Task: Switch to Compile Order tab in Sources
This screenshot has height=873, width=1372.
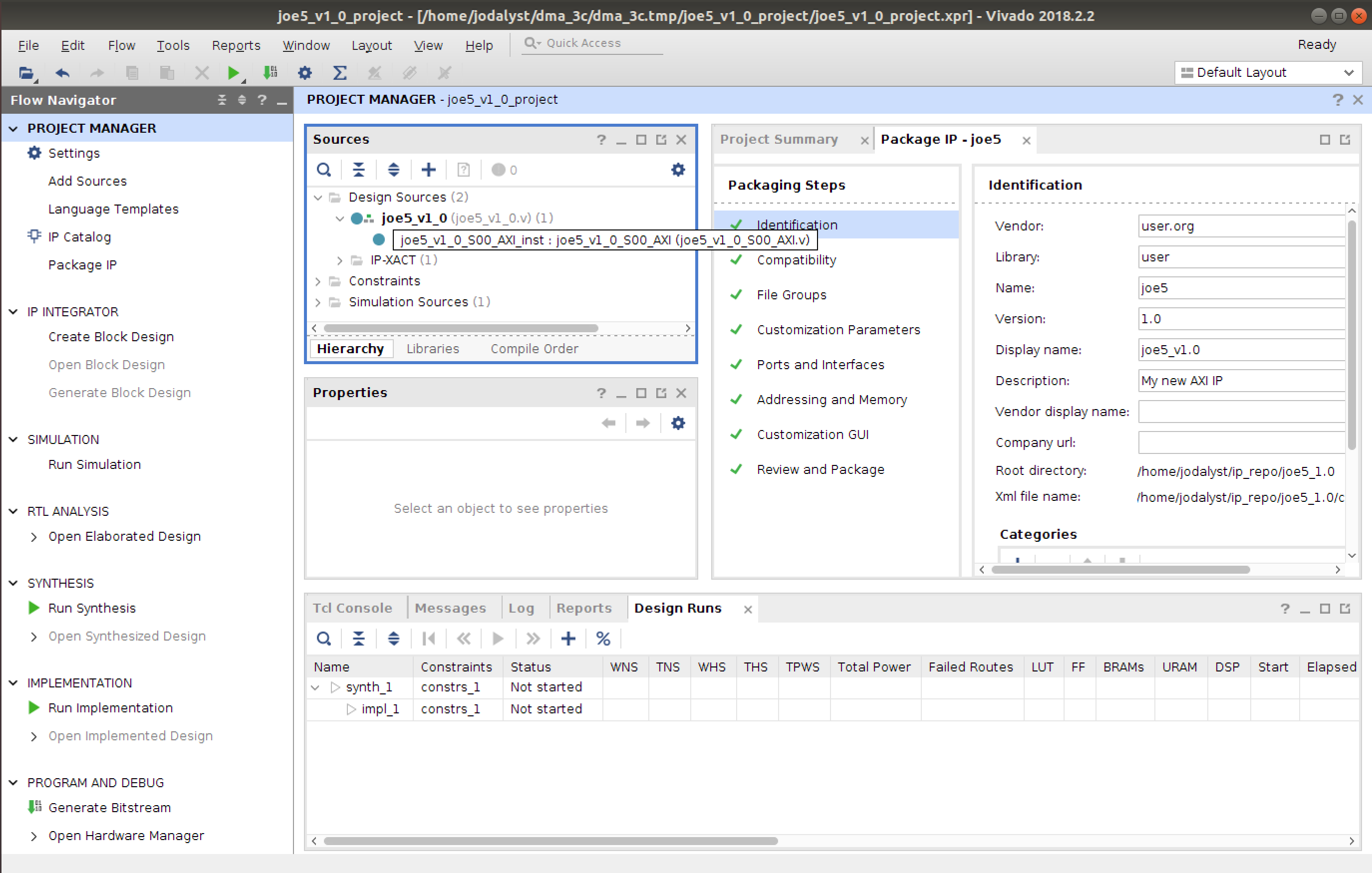Action: tap(534, 349)
